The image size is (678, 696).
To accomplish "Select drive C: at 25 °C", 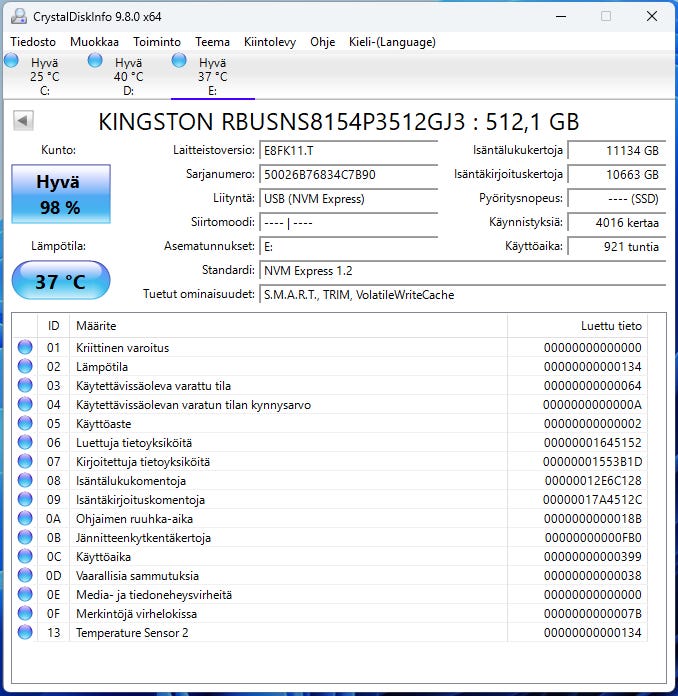I will (x=44, y=76).
